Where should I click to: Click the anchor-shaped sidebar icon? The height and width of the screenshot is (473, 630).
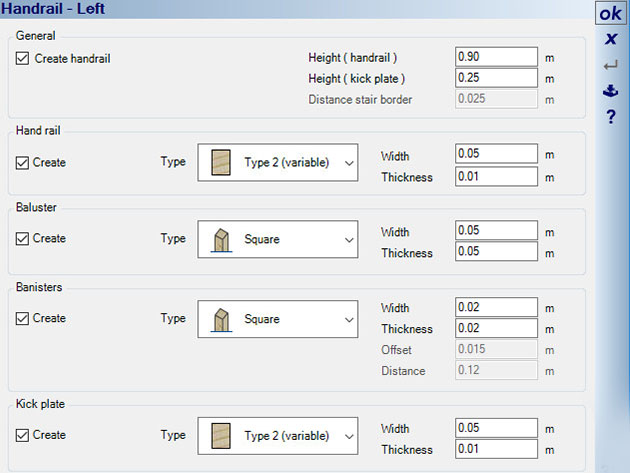point(610,91)
